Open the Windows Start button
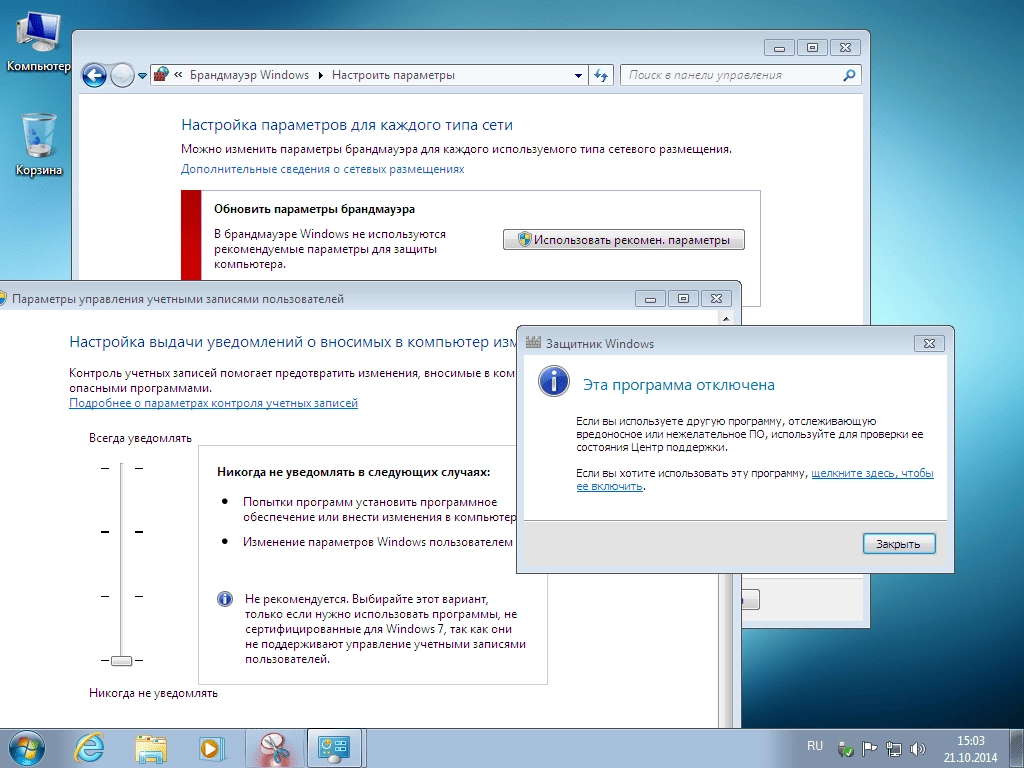This screenshot has height=768, width=1024. (27, 748)
